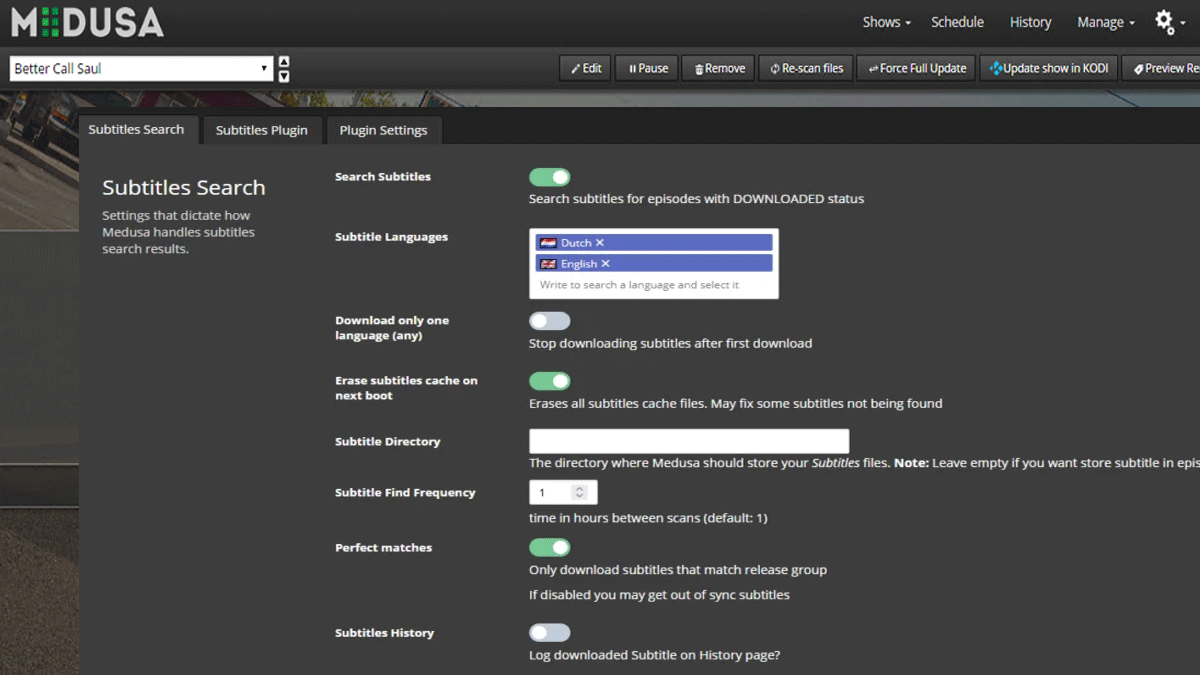Viewport: 1200px width, 675px height.
Task: Click Force Full Update button
Action: [x=916, y=68]
